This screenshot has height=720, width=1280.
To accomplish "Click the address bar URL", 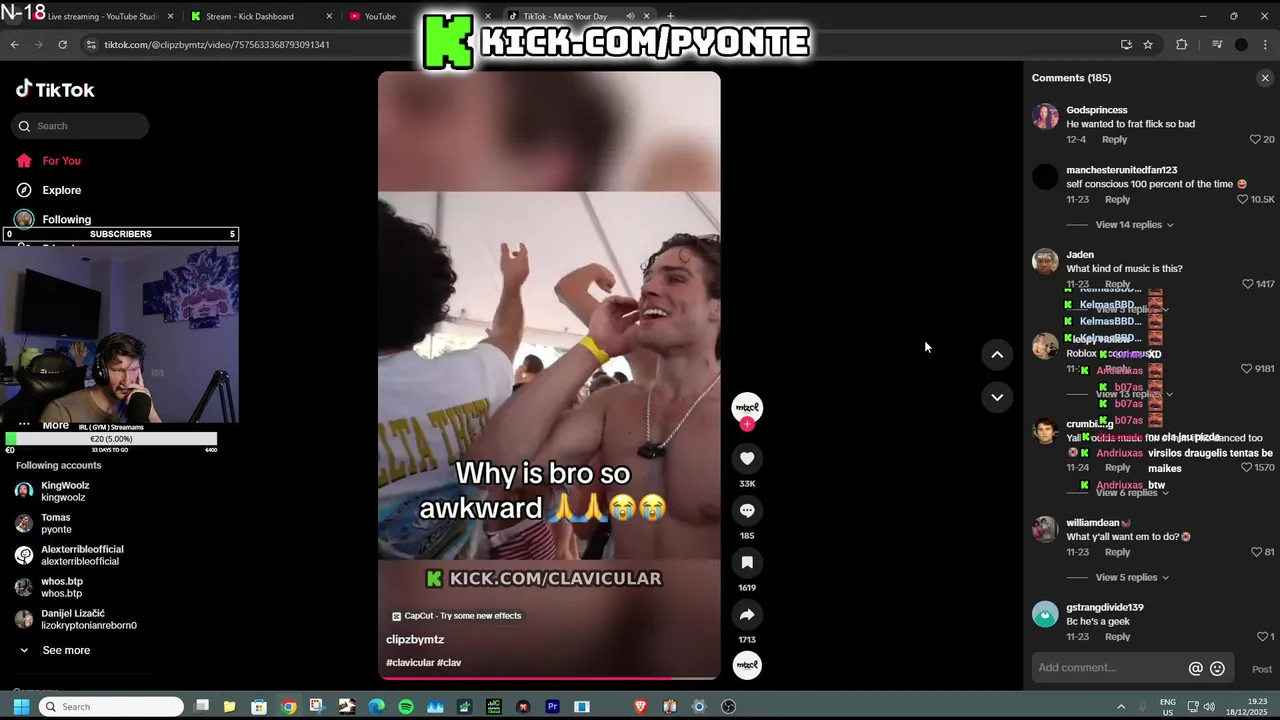I will click(217, 45).
